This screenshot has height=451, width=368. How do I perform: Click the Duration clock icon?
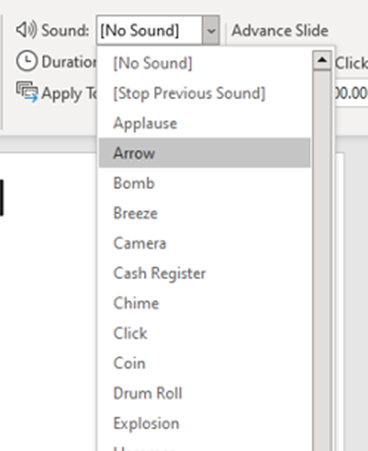27,61
